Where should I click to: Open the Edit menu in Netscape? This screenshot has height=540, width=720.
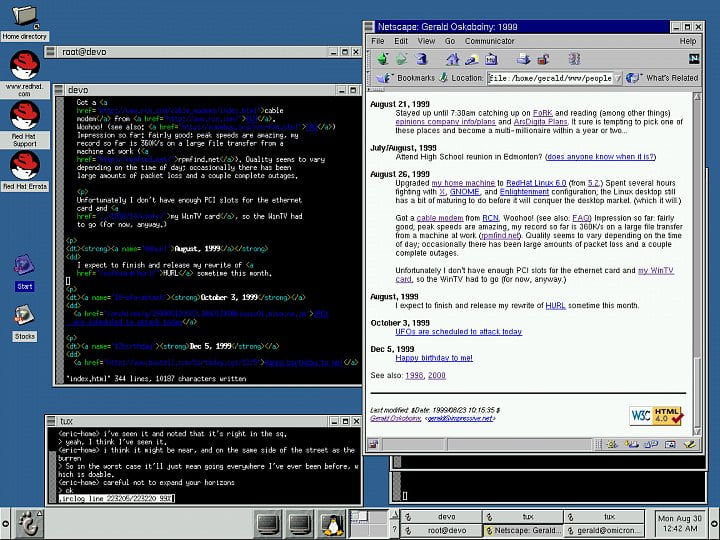point(401,41)
